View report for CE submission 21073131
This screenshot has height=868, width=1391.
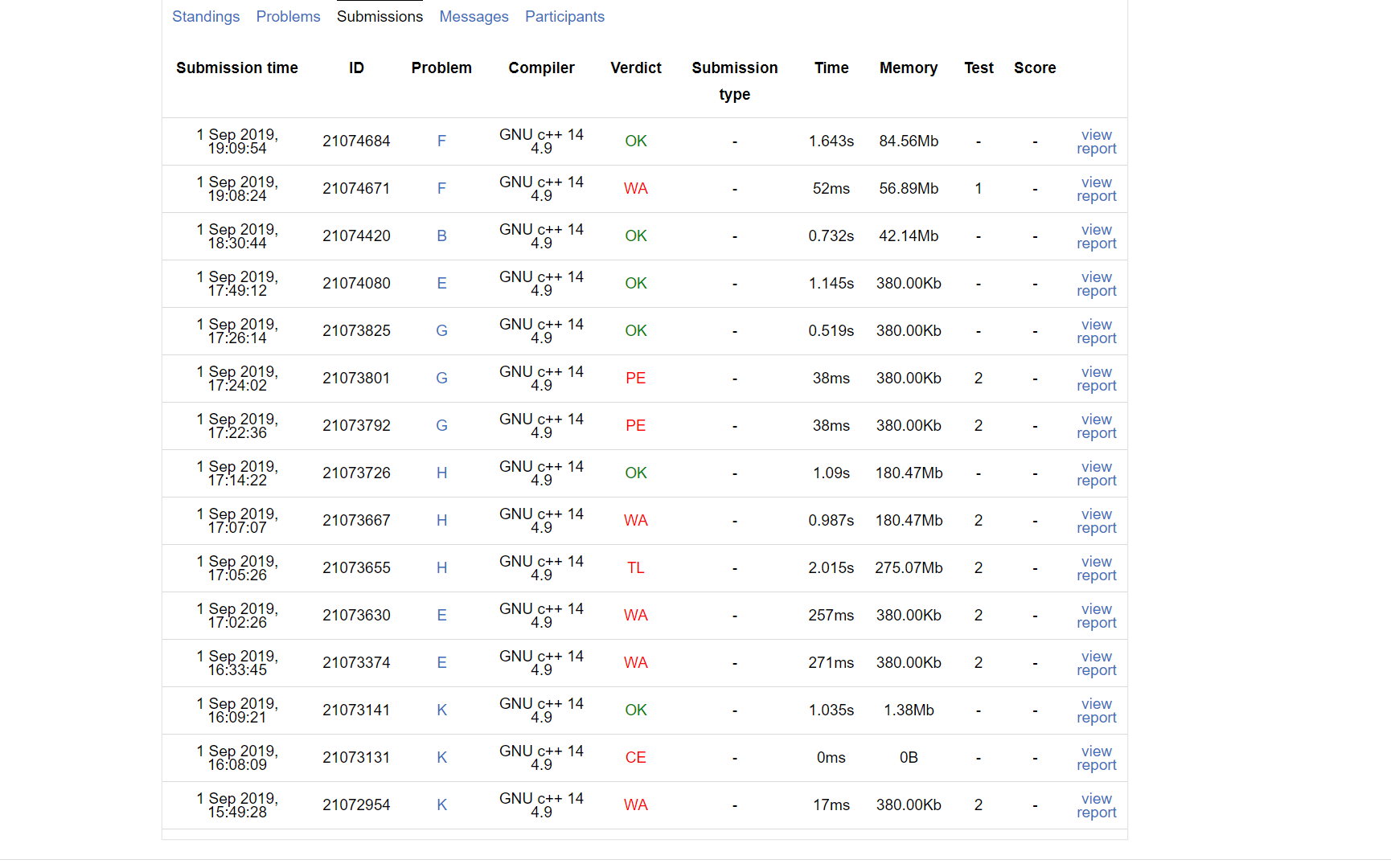pyautogui.click(x=1096, y=758)
